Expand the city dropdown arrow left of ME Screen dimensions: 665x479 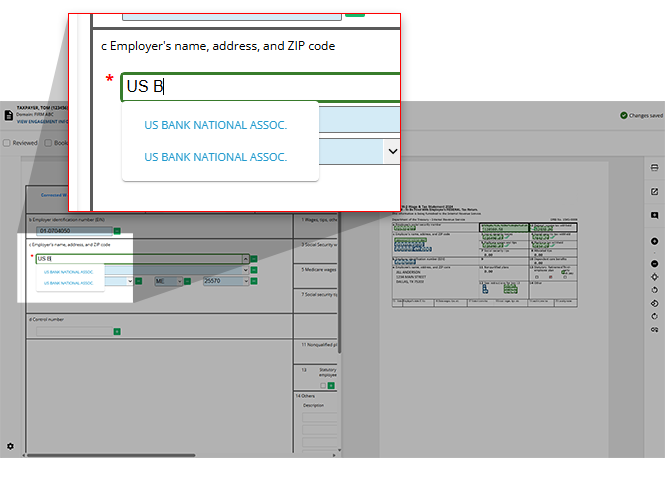click(130, 281)
